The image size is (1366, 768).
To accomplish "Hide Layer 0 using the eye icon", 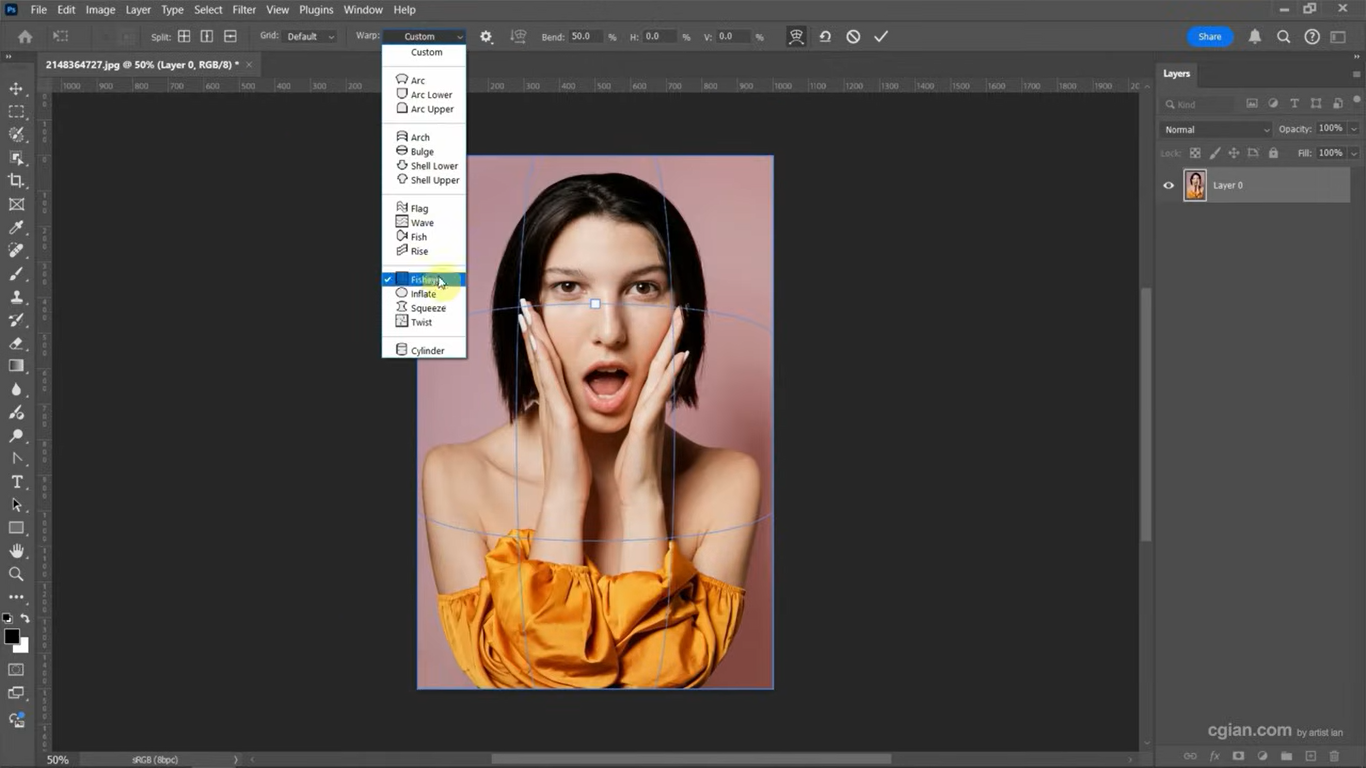I will click(x=1168, y=185).
